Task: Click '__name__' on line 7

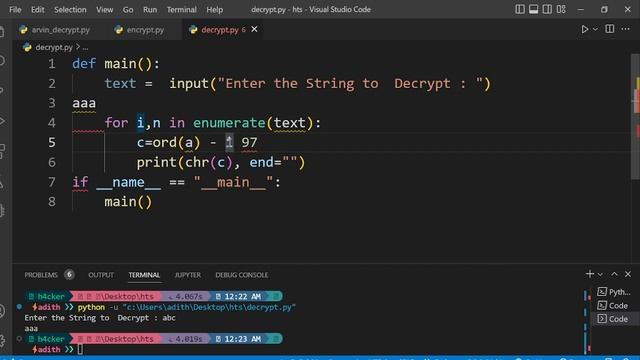Action: tap(128, 182)
